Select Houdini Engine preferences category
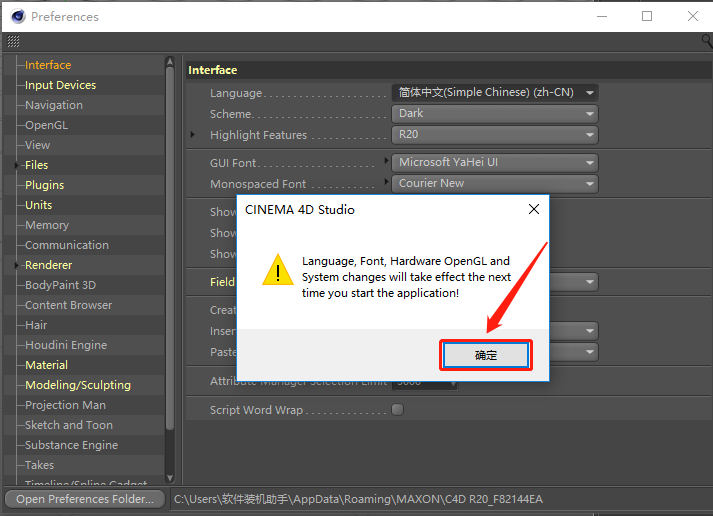713x516 pixels. (x=66, y=345)
